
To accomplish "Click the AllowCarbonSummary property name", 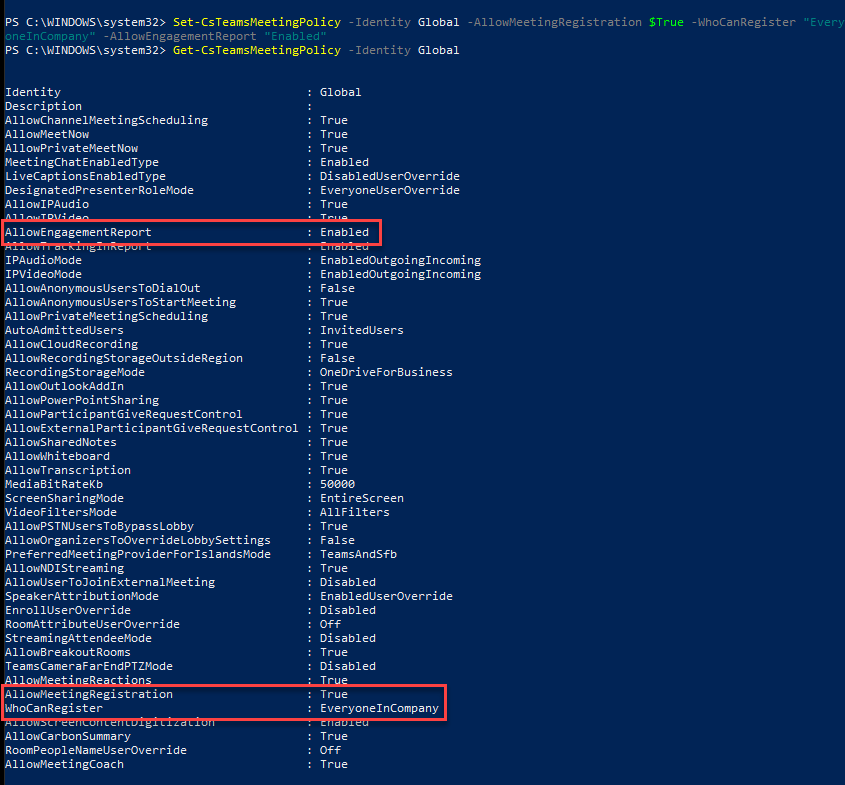I will tap(68, 736).
